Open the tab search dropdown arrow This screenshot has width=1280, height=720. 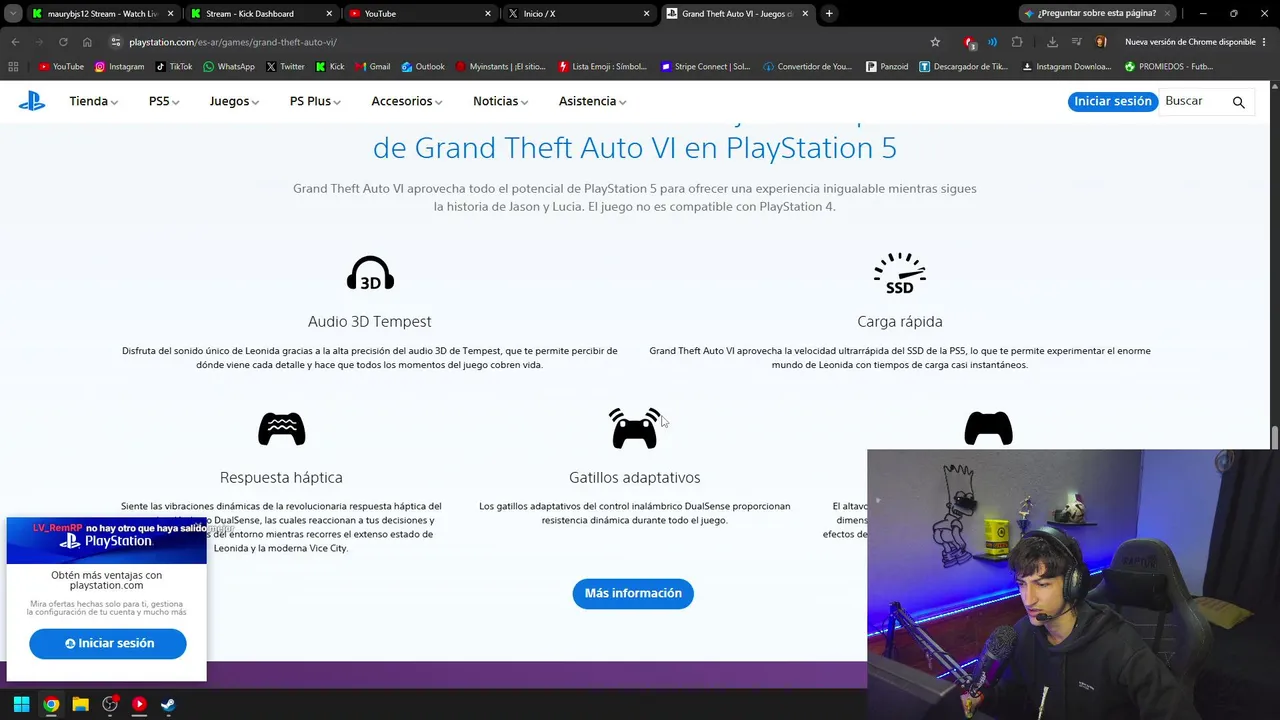click(x=13, y=14)
